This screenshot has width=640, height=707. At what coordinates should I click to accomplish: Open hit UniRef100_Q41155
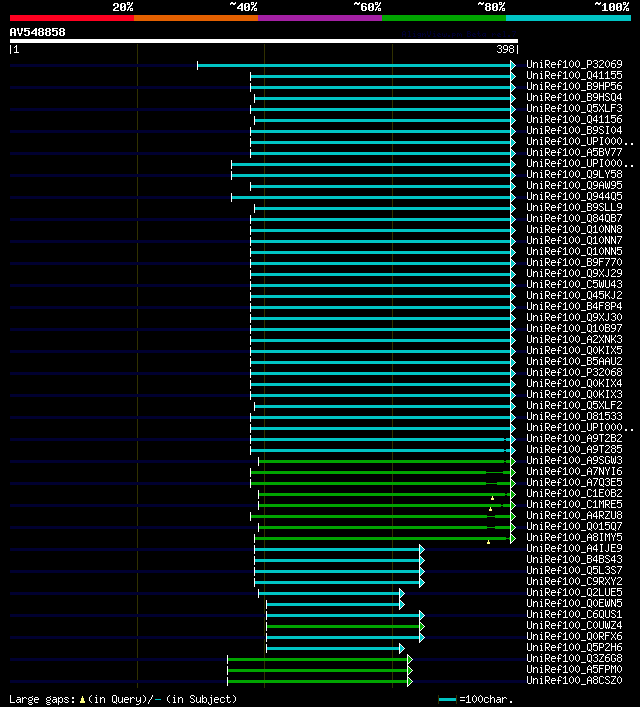point(574,75)
